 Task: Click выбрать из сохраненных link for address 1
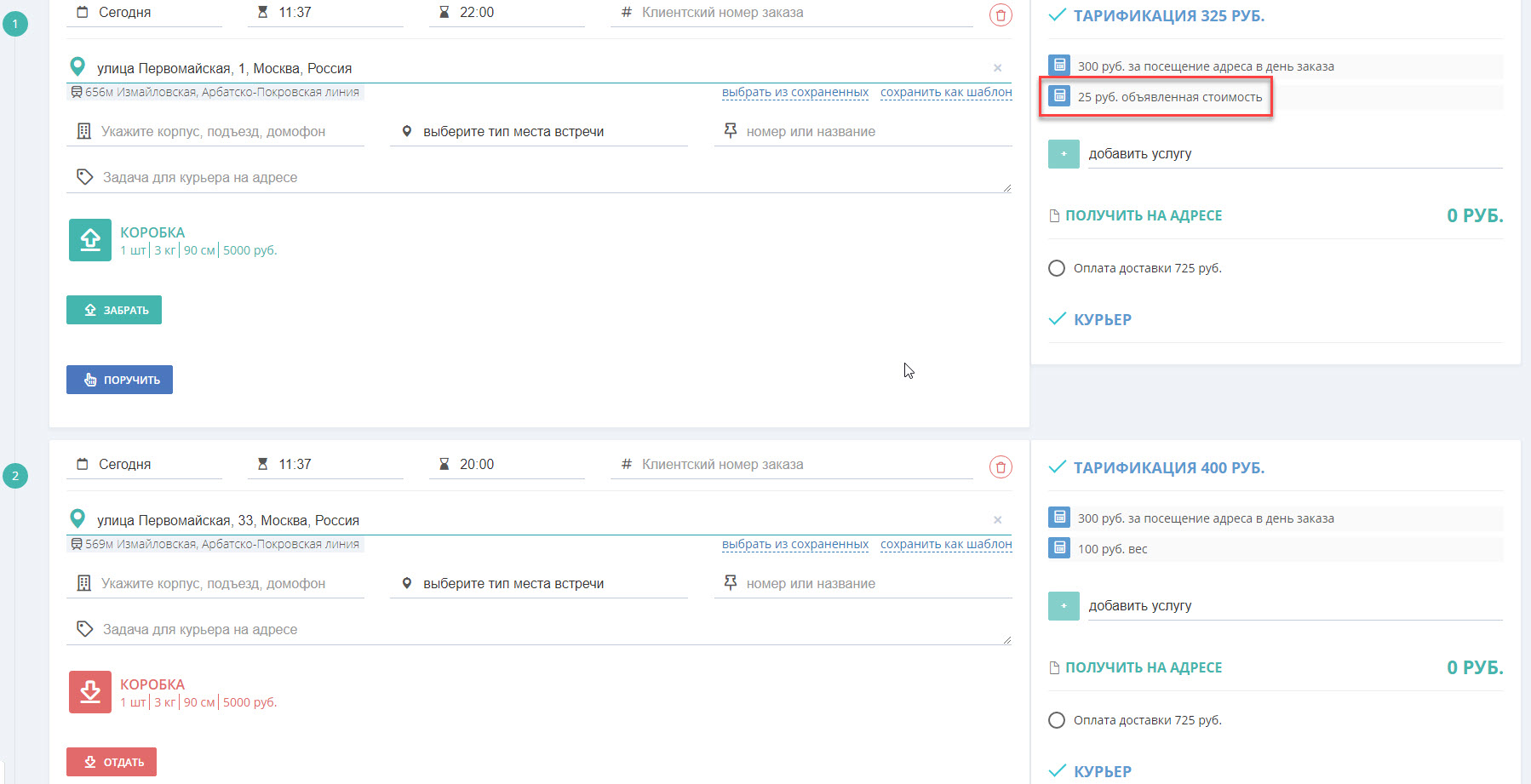click(795, 92)
